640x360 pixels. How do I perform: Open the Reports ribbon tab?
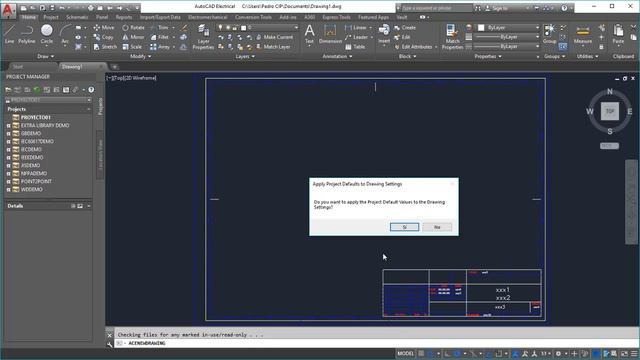124,17
